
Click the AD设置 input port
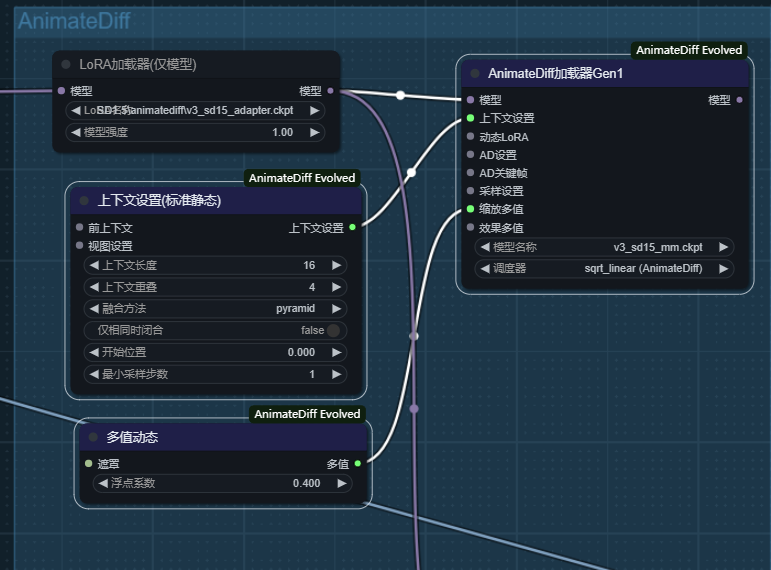coord(470,154)
